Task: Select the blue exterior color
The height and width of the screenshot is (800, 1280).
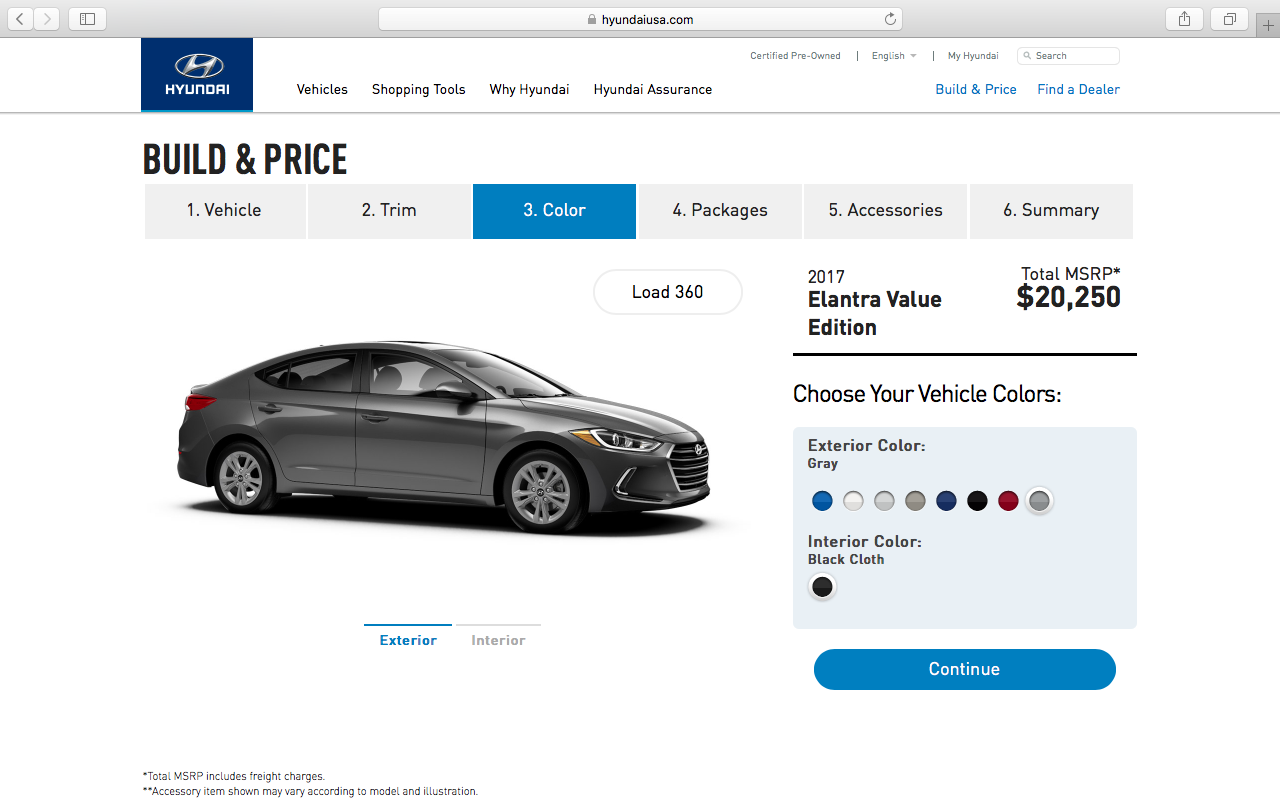Action: (x=822, y=501)
